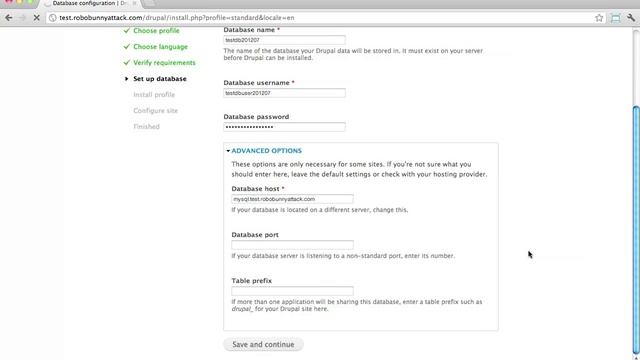This screenshot has width=640, height=360.
Task: Open the wrench settings menu
Action: [631, 18]
